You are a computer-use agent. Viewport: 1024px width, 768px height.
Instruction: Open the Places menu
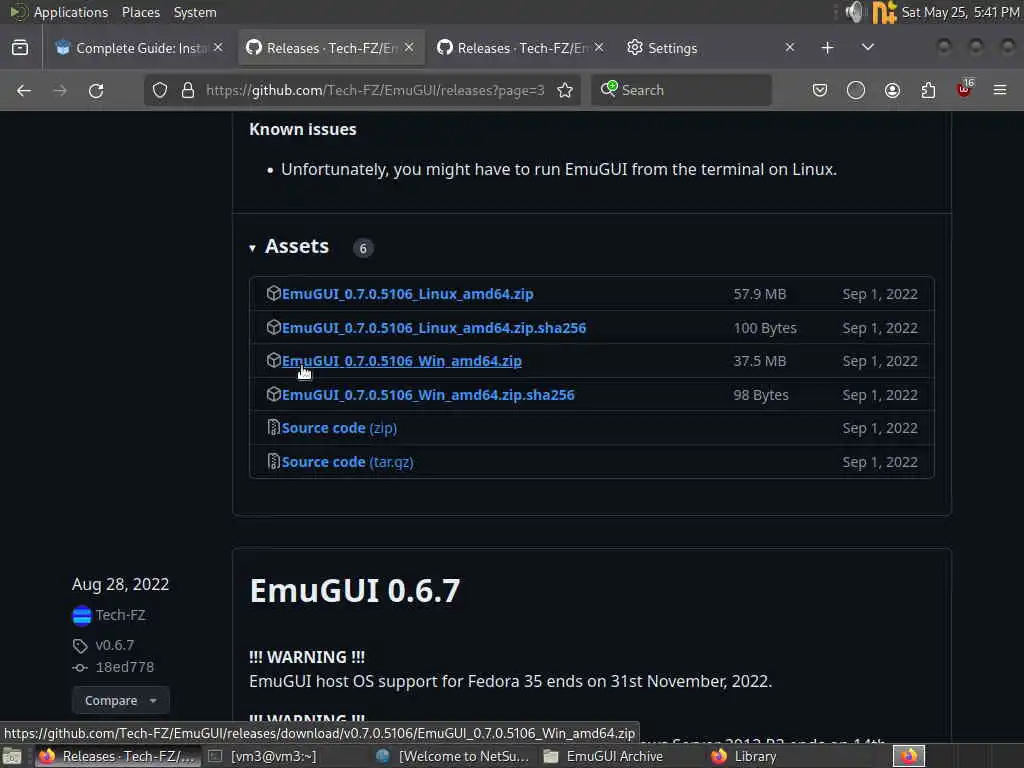point(140,12)
